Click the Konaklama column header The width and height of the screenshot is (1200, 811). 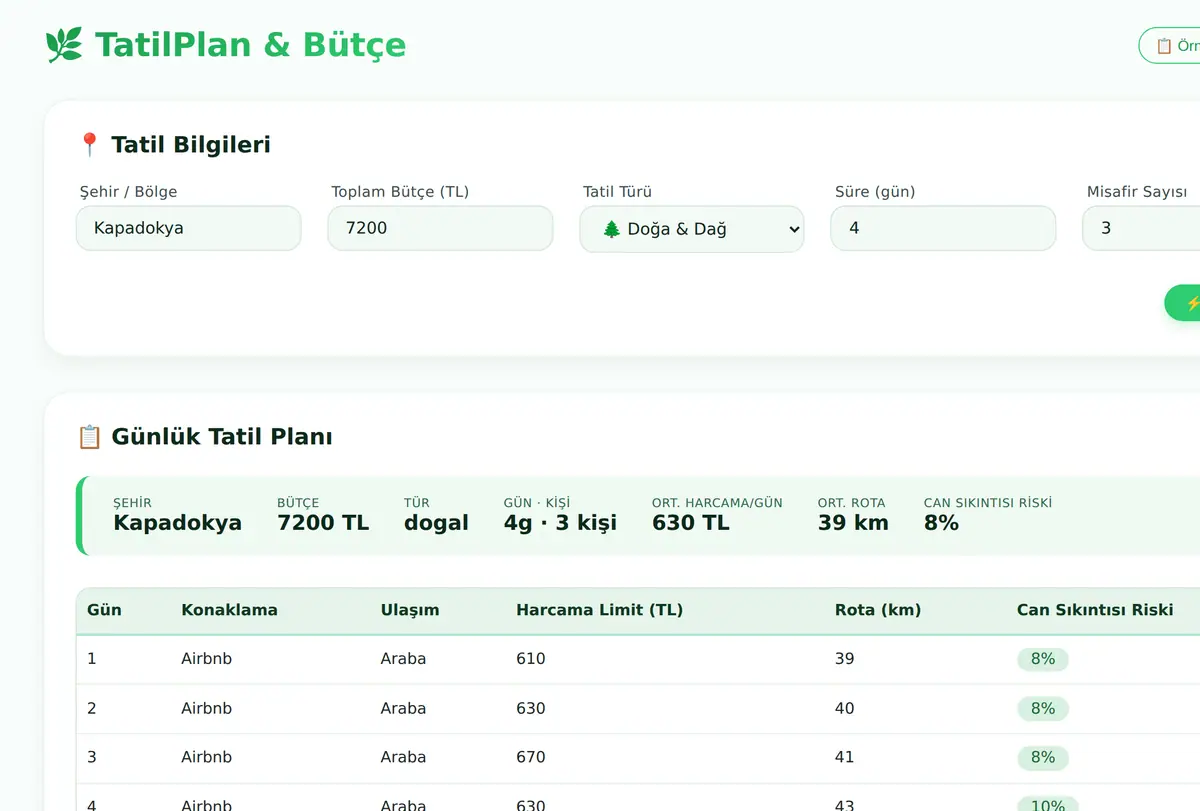point(229,610)
